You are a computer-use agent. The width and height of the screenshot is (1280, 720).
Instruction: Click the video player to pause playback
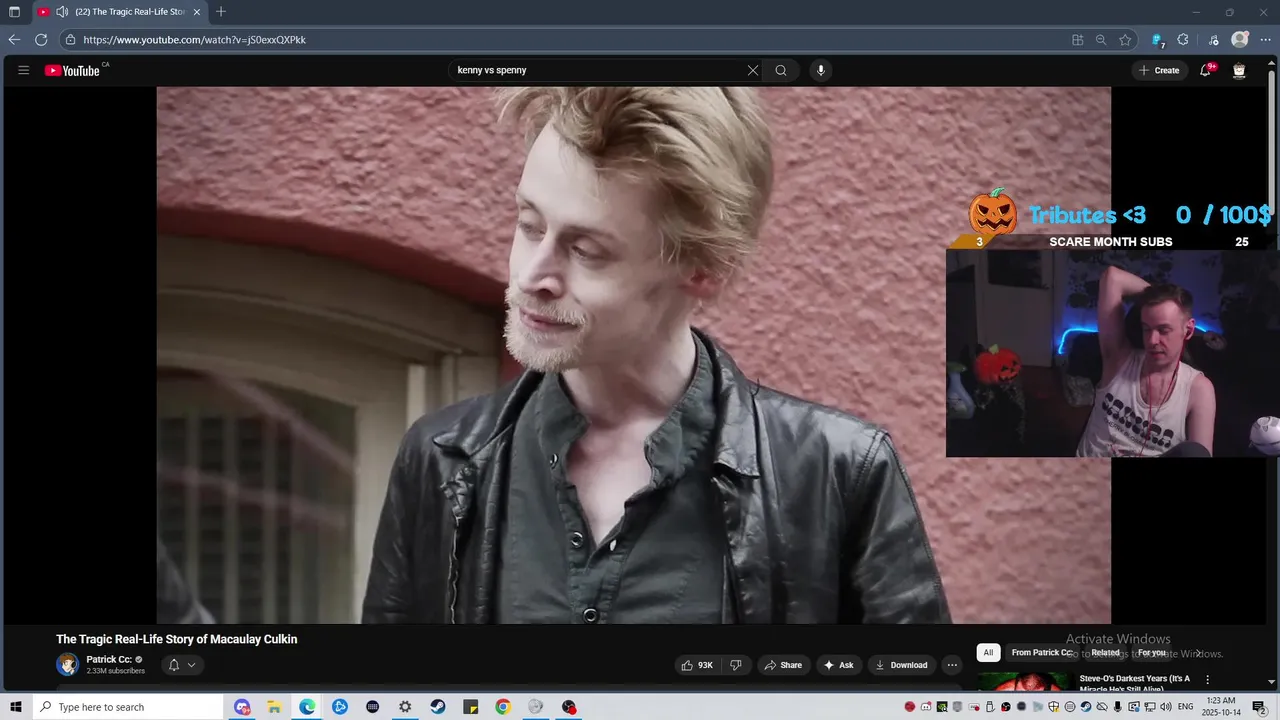point(633,355)
